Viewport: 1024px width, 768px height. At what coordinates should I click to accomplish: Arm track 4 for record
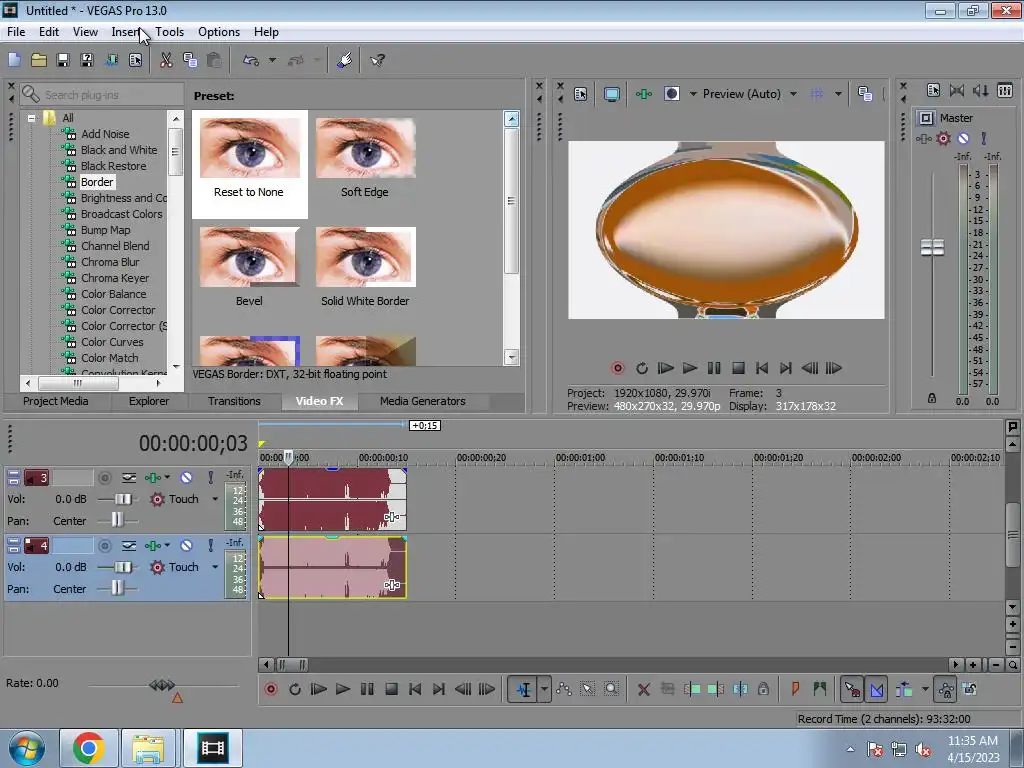tap(104, 545)
